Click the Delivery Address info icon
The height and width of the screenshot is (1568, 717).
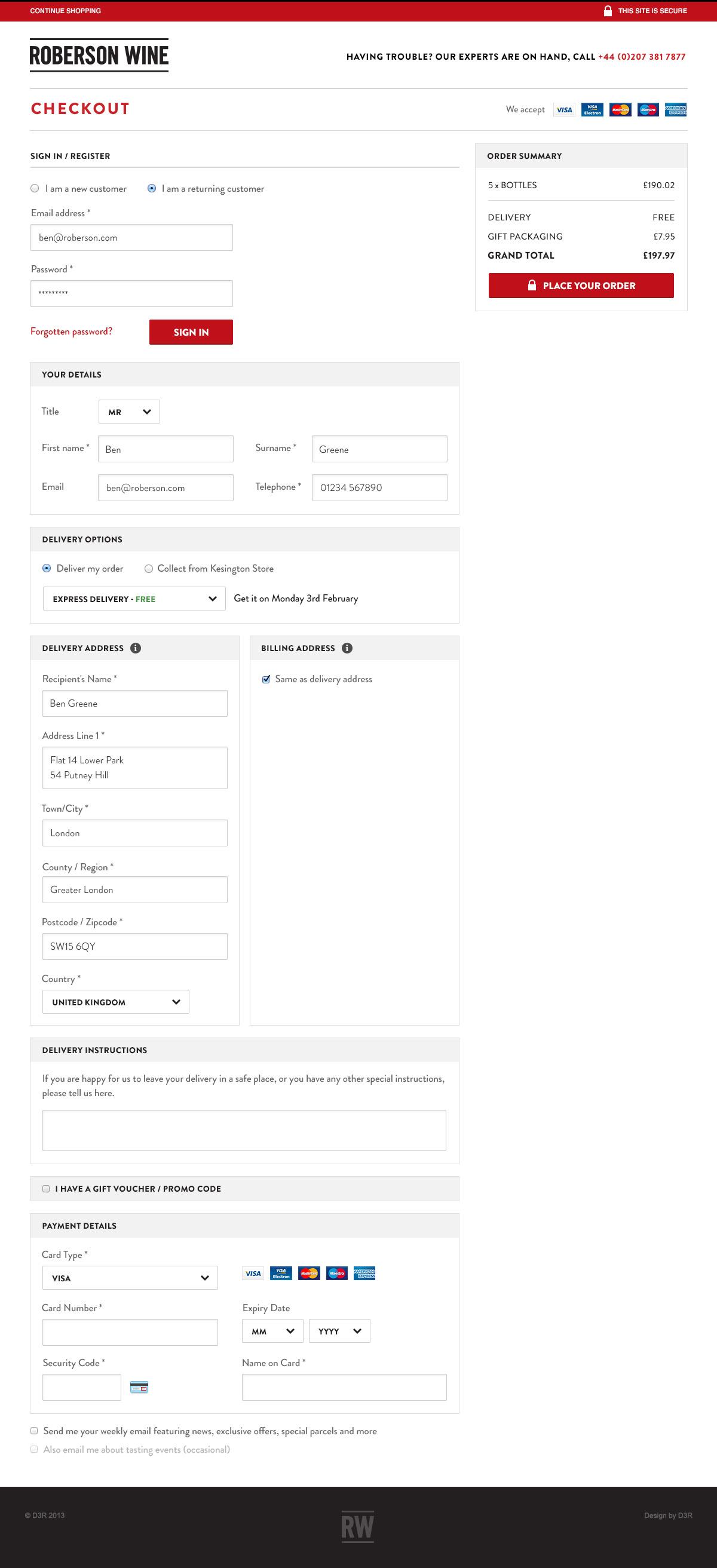click(x=136, y=648)
